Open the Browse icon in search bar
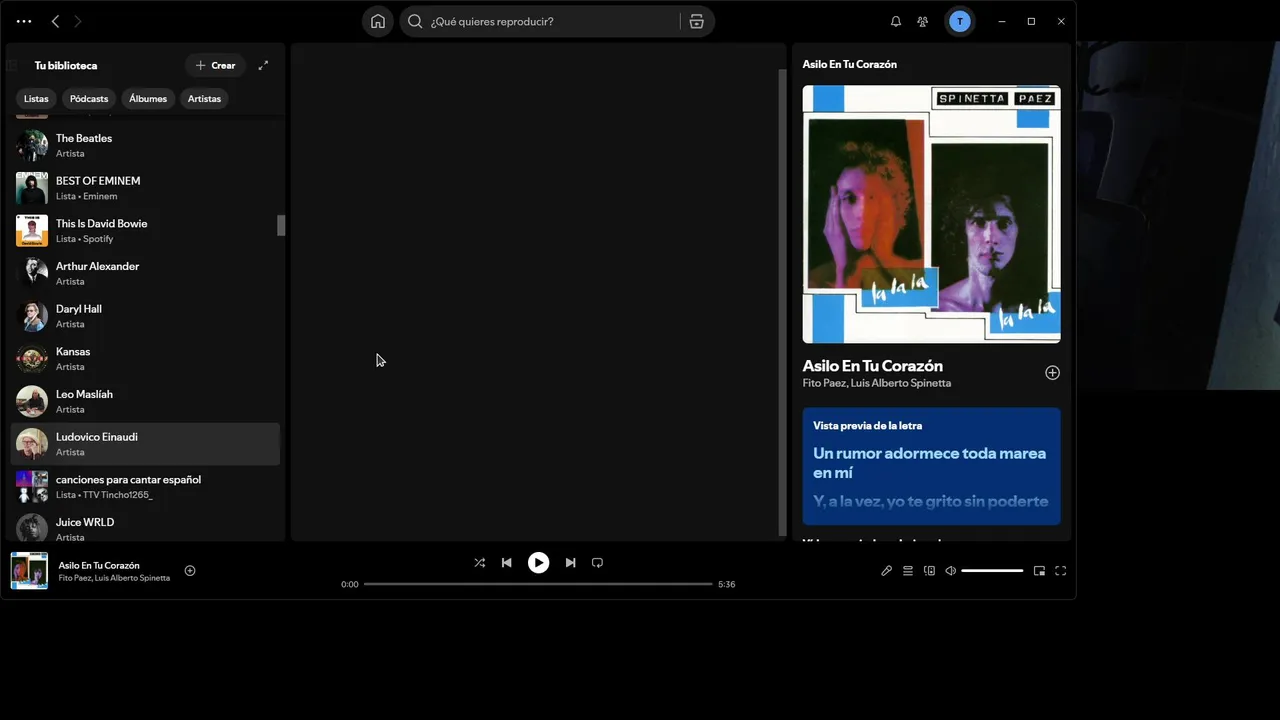This screenshot has height=720, width=1280. click(x=697, y=21)
